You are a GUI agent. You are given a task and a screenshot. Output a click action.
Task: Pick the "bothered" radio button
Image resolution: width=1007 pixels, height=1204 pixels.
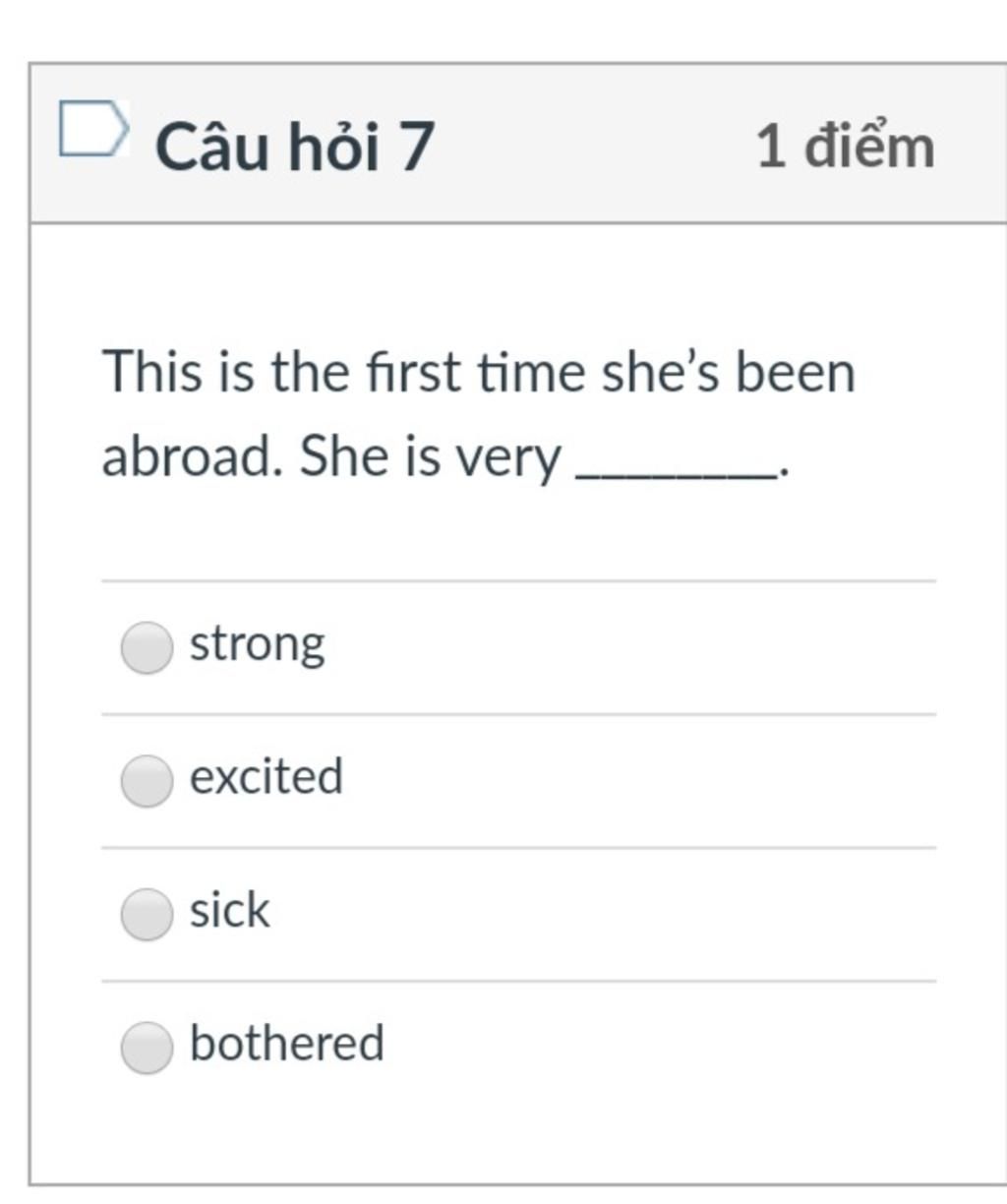point(147,1047)
